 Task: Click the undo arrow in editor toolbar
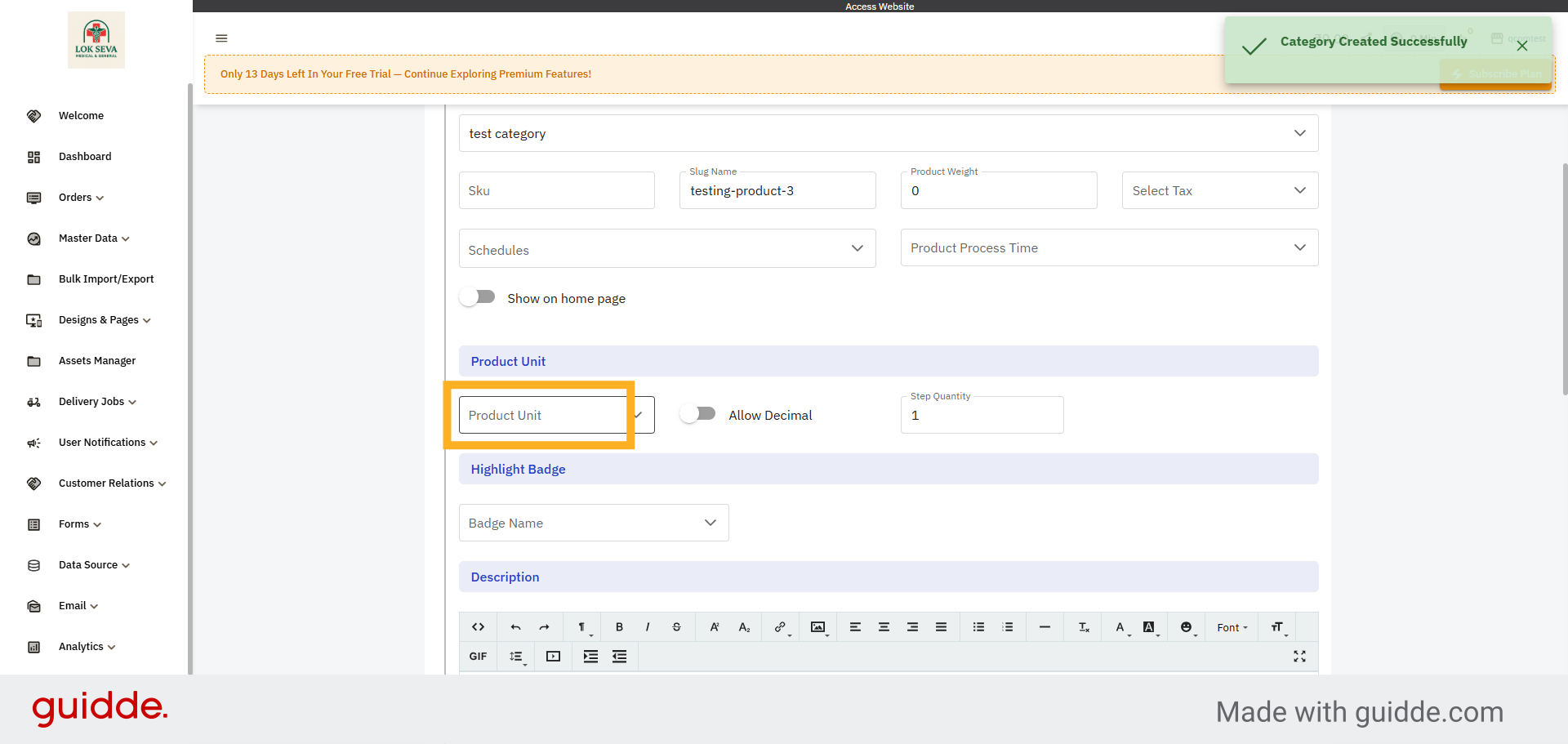[x=515, y=627]
